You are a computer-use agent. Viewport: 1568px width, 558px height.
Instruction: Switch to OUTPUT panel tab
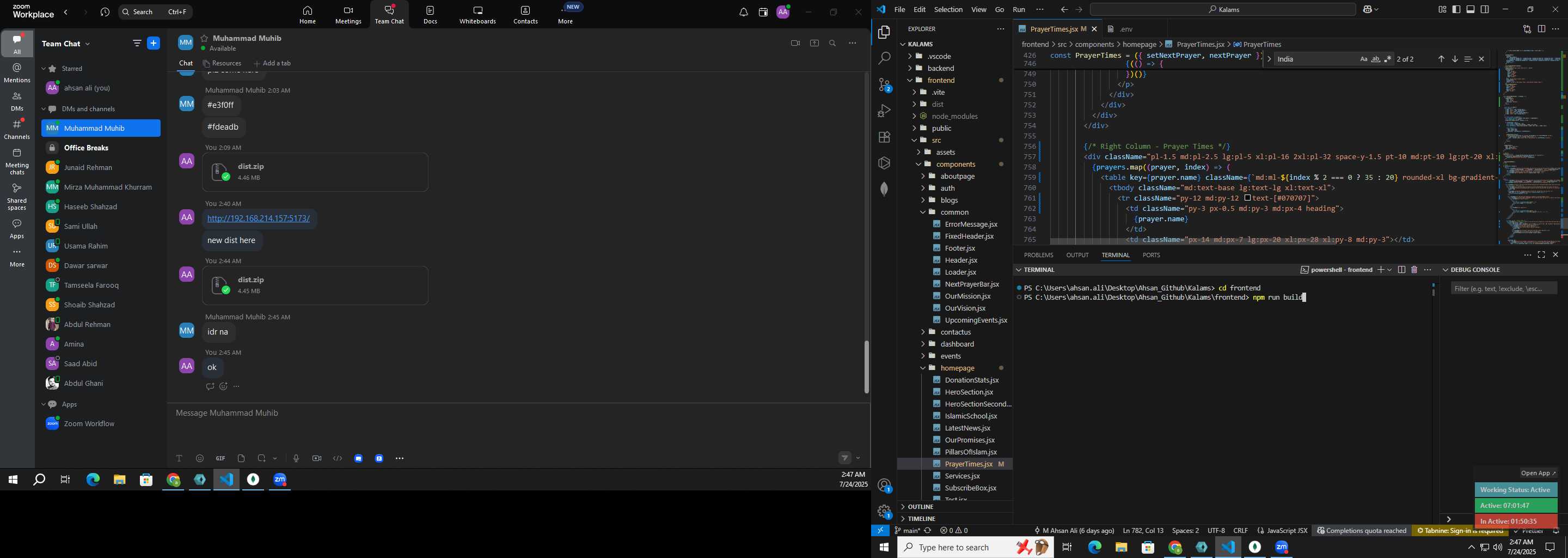point(1077,255)
